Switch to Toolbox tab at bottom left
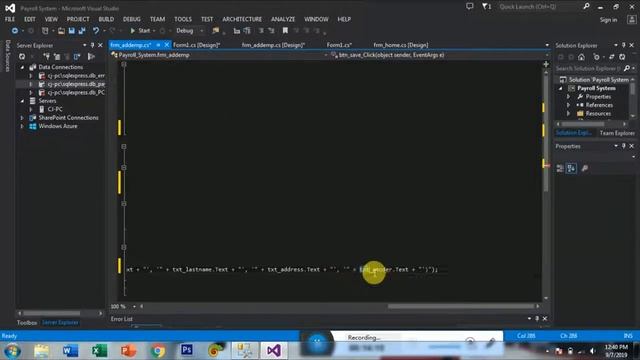Image resolution: width=640 pixels, height=360 pixels. click(27, 322)
